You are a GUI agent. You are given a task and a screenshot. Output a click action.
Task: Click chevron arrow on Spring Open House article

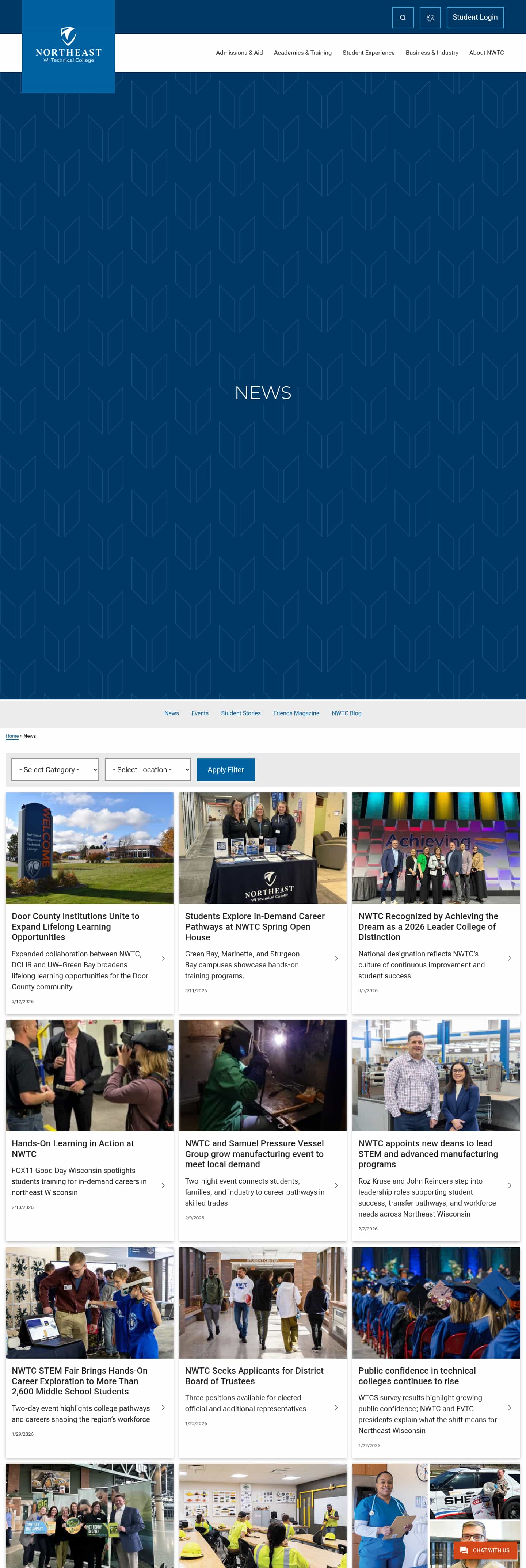click(337, 958)
